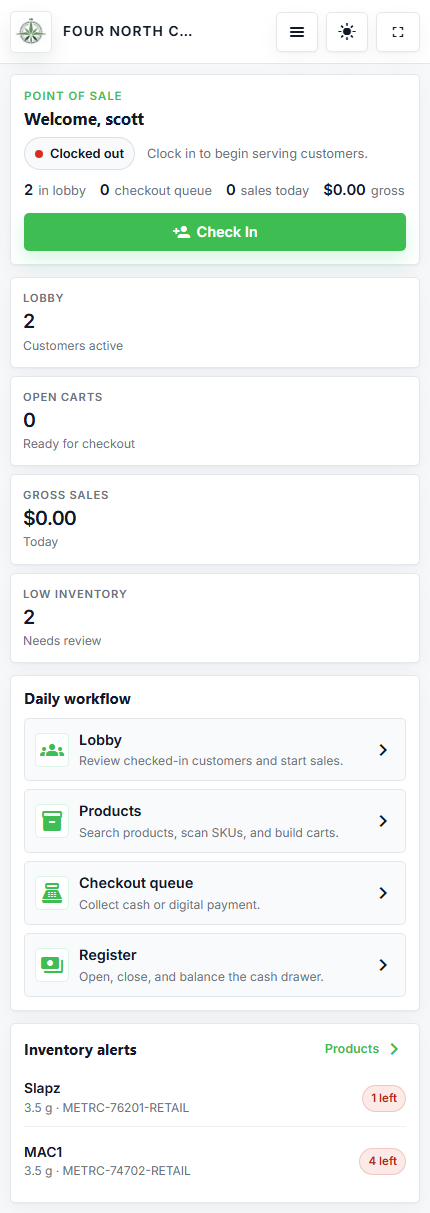Enter fullscreen mode via the header icon
Viewport: 430px width, 1213px height.
(398, 32)
